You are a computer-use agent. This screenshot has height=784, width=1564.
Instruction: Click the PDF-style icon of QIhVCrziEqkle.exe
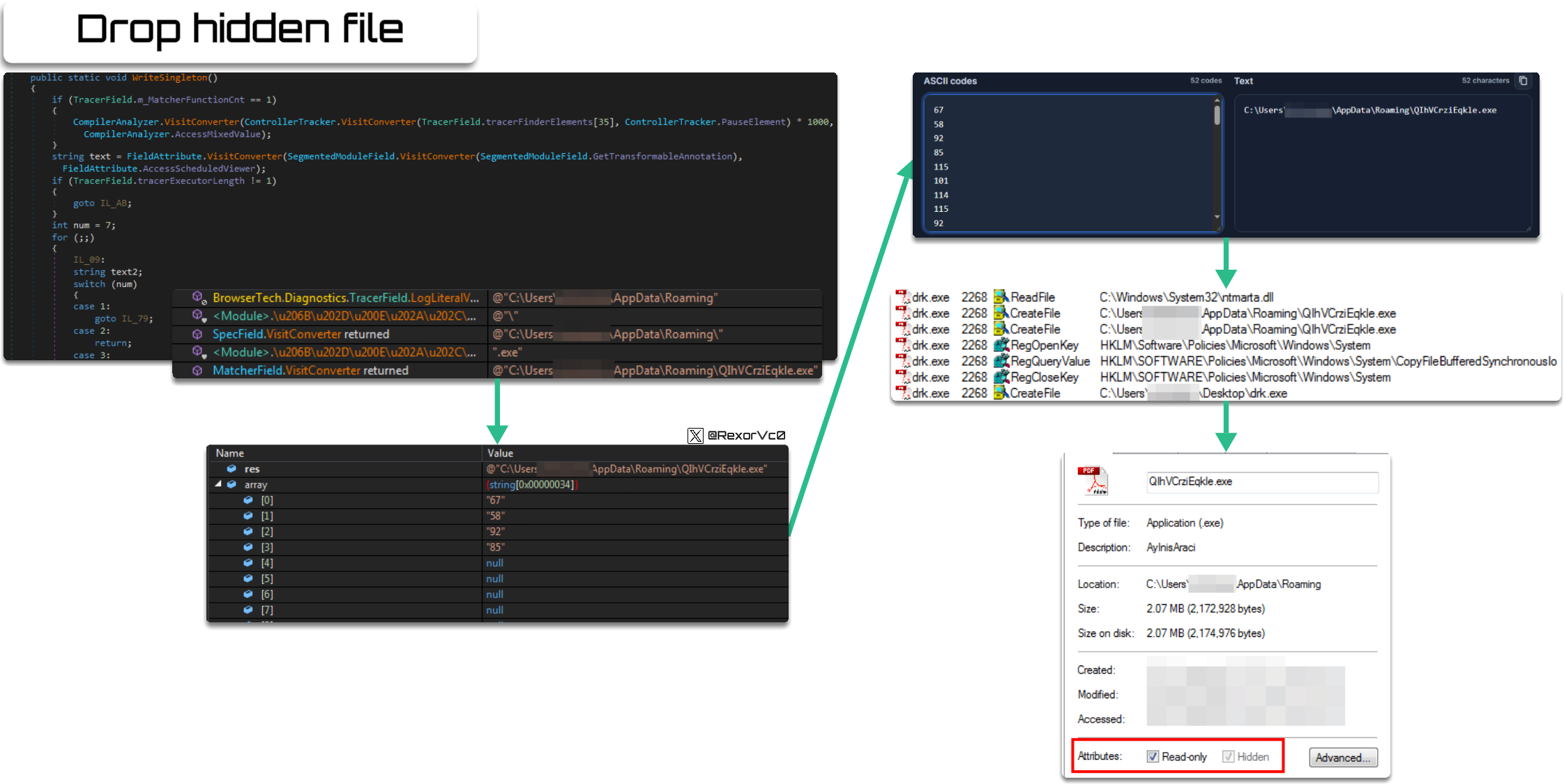pyautogui.click(x=1093, y=481)
